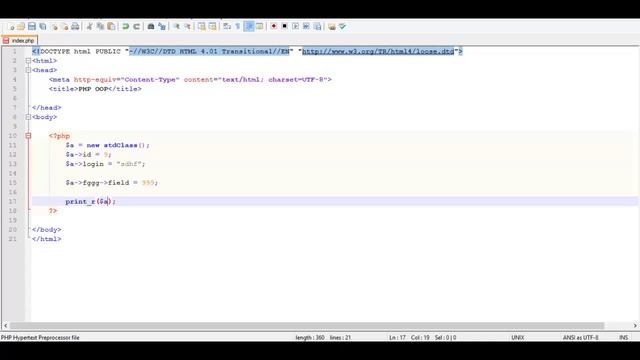Click the length : 360 status entry
This screenshot has width=640, height=360.
[310, 338]
